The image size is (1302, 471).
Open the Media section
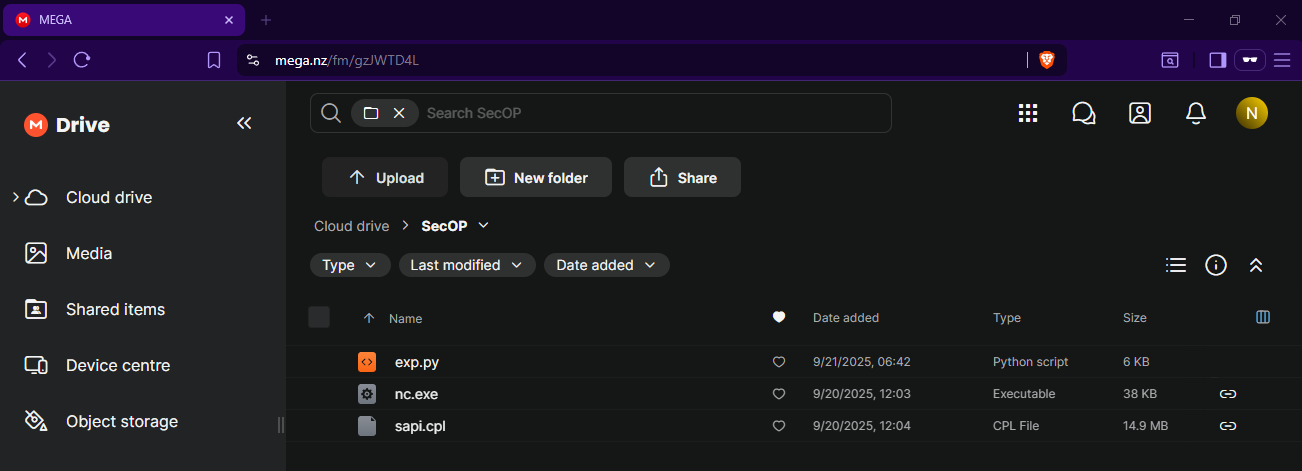coord(89,253)
